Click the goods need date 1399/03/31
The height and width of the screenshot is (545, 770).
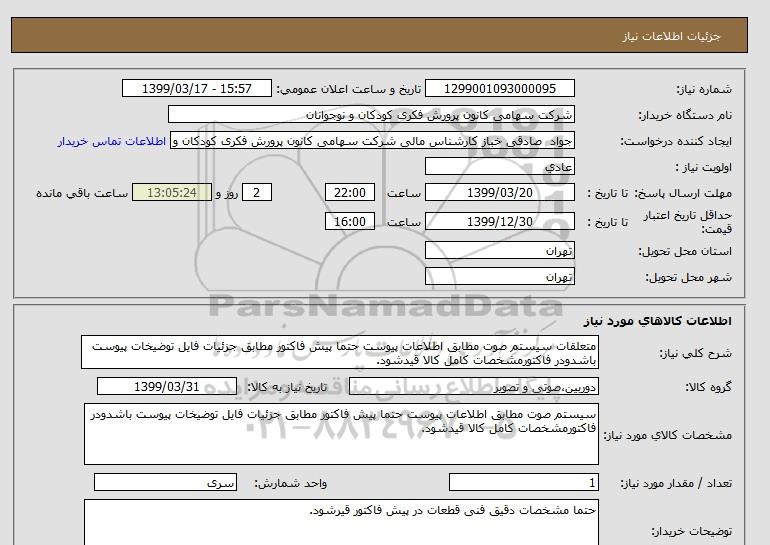(x=167, y=386)
